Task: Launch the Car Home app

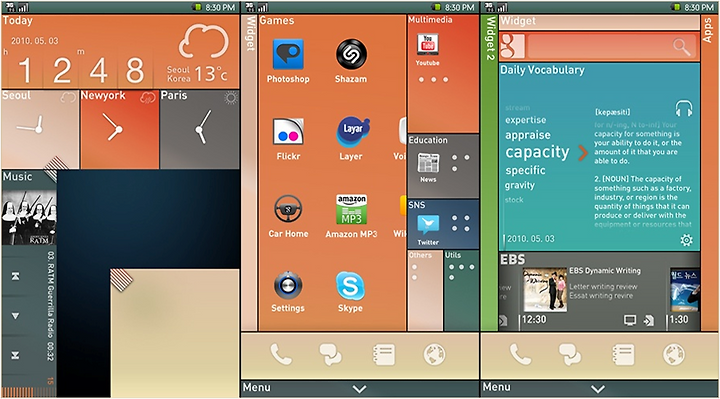Action: tap(288, 209)
